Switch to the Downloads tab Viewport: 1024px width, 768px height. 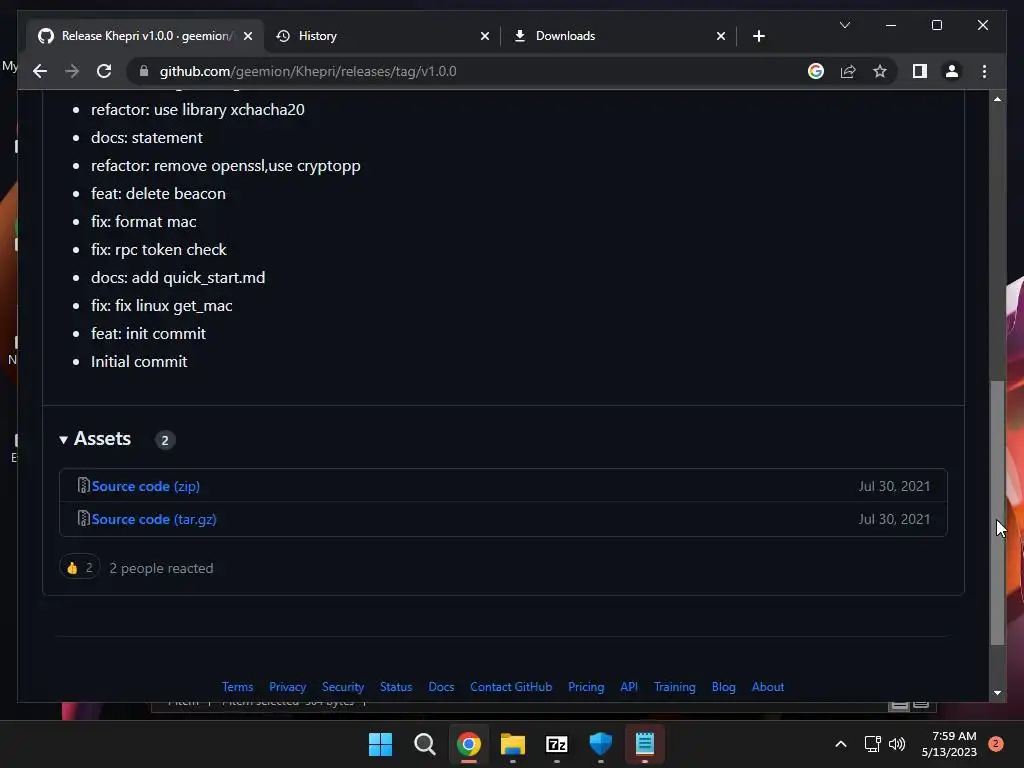[619, 36]
